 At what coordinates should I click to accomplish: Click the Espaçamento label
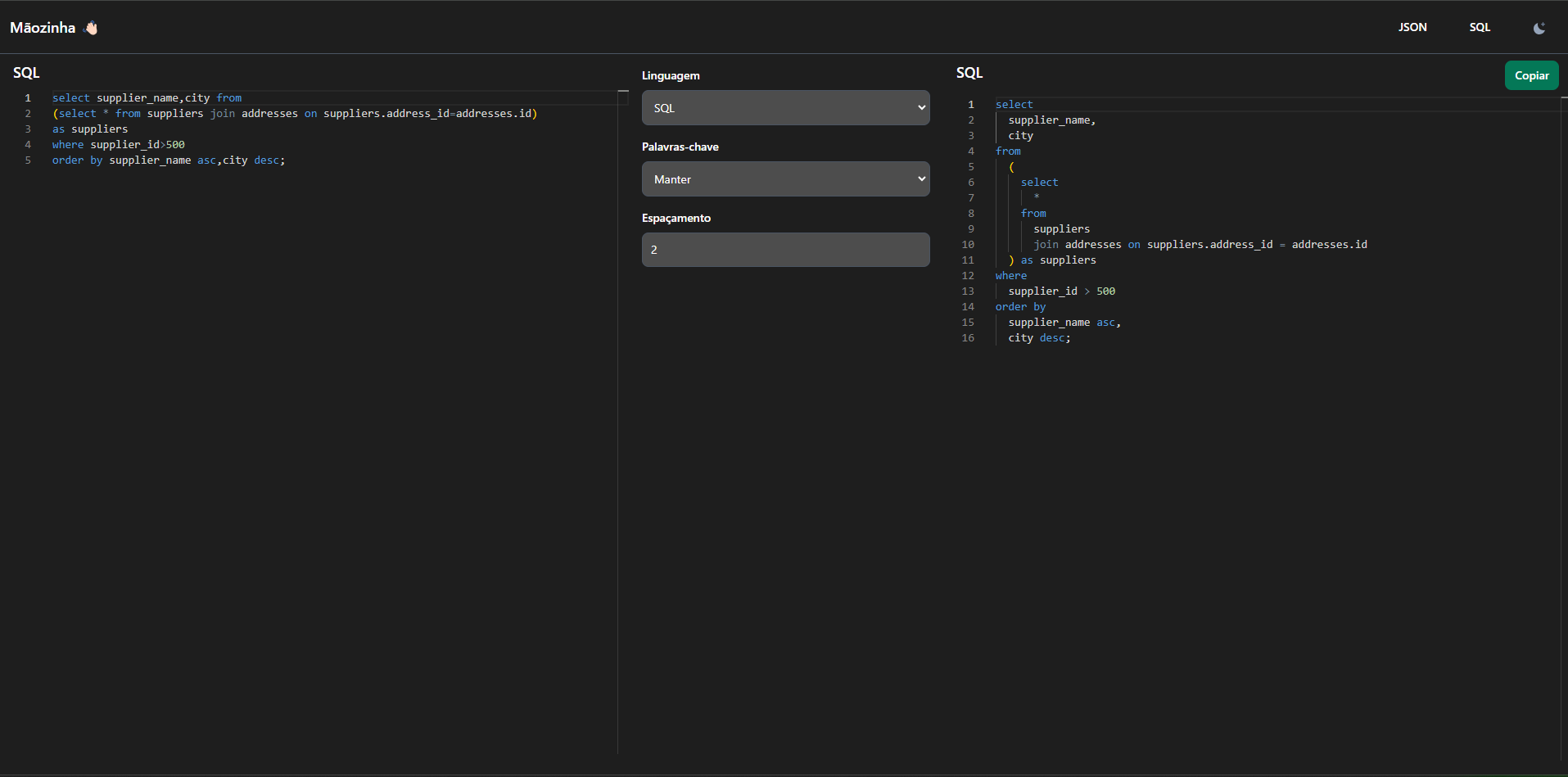pyautogui.click(x=676, y=218)
